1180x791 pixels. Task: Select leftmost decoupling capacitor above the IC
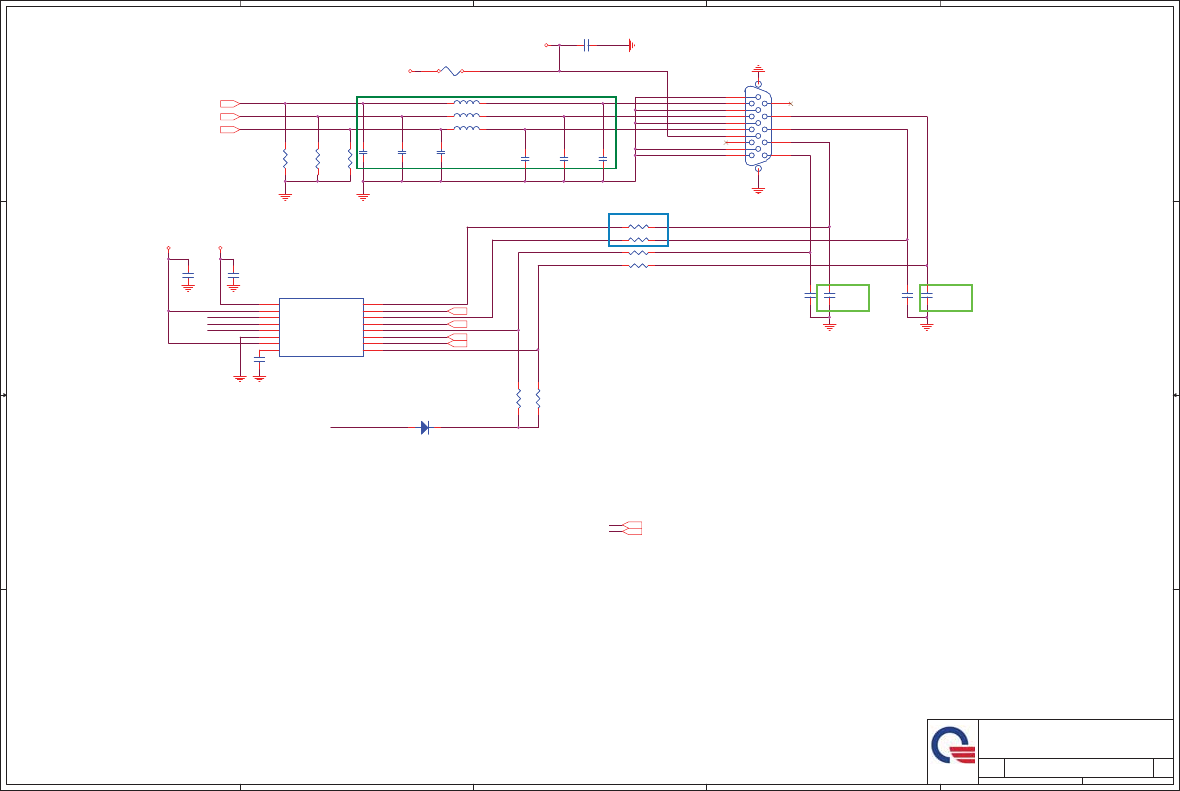(188, 275)
